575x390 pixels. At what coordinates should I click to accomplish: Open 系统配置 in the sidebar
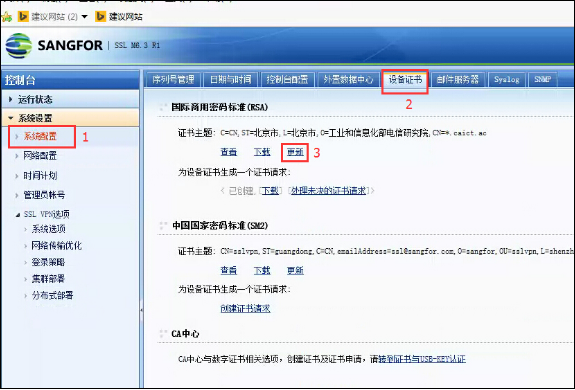tap(40, 136)
